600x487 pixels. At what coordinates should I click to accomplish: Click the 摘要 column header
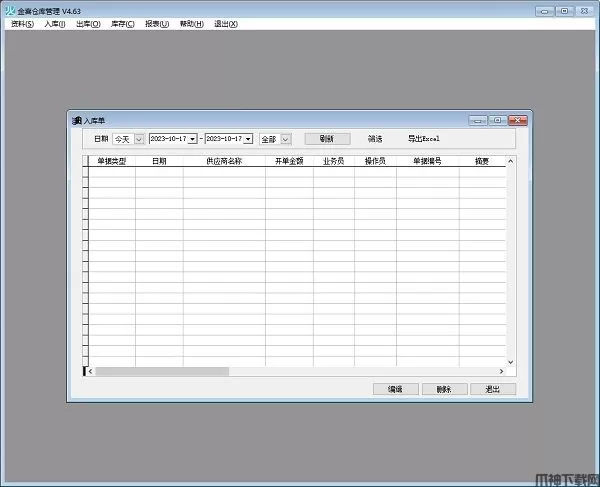[x=482, y=161]
